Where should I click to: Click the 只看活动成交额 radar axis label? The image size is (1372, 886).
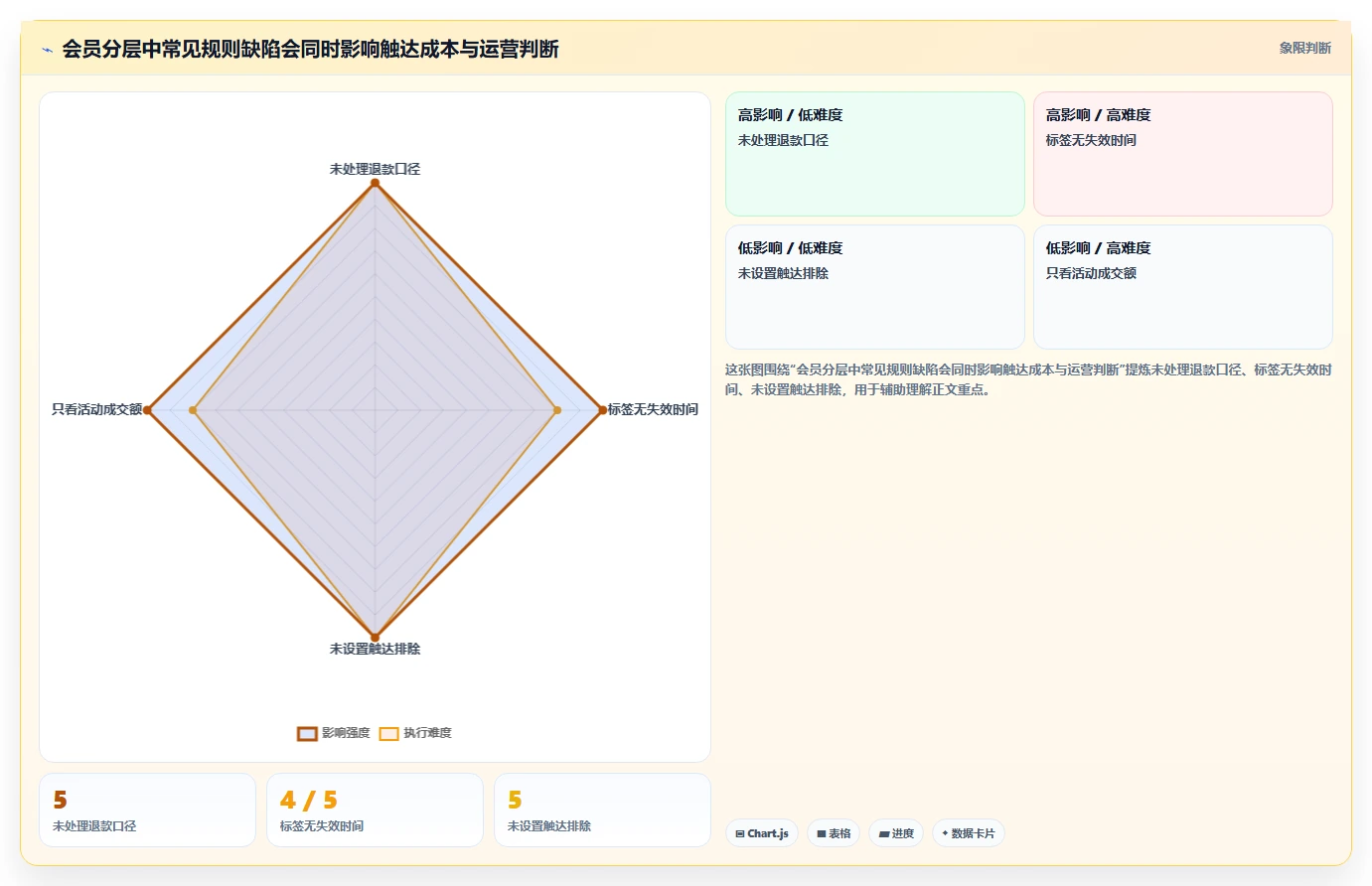coord(97,409)
